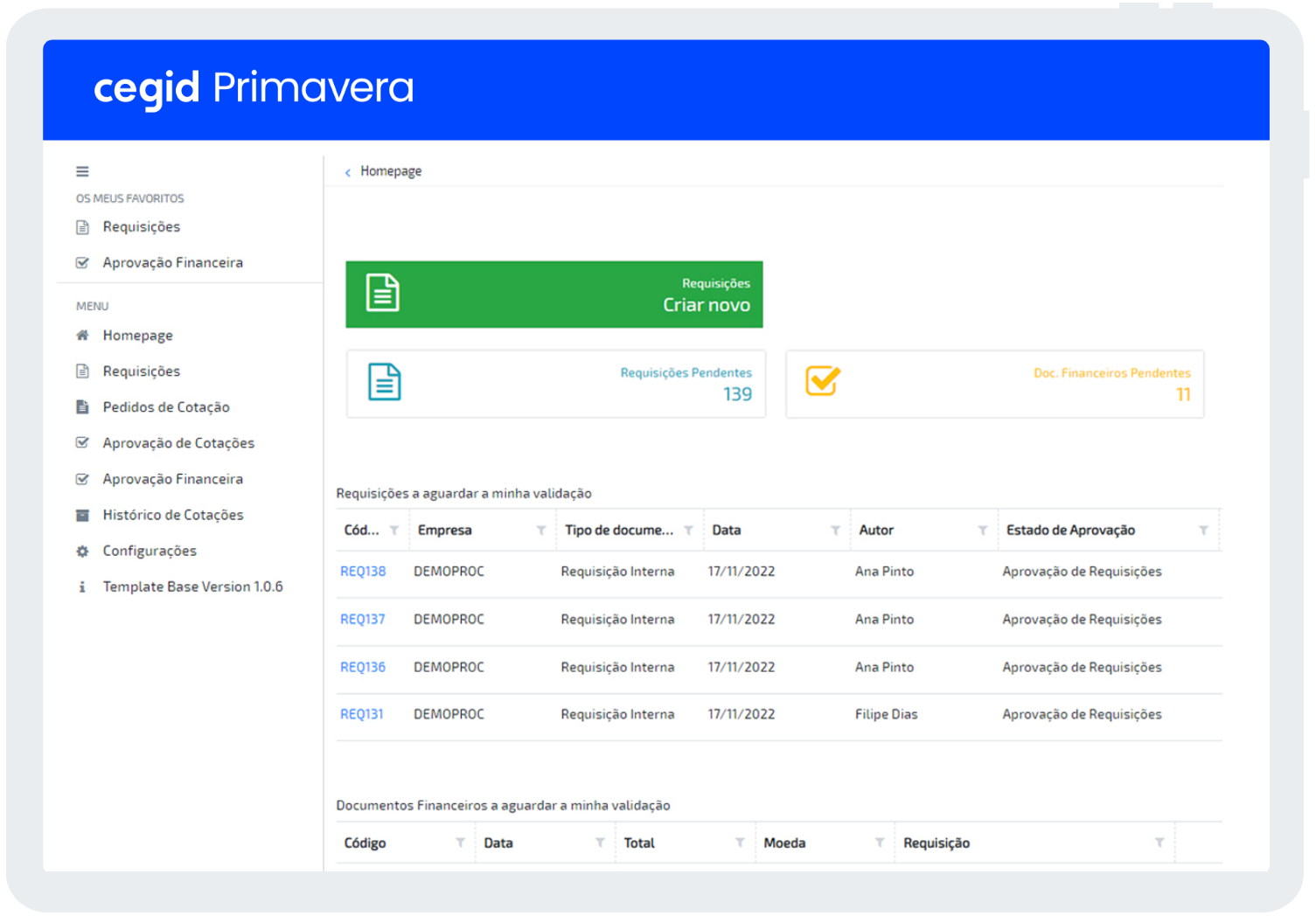Open Configurações menu item
Screen dimensions: 1316x916
point(150,552)
